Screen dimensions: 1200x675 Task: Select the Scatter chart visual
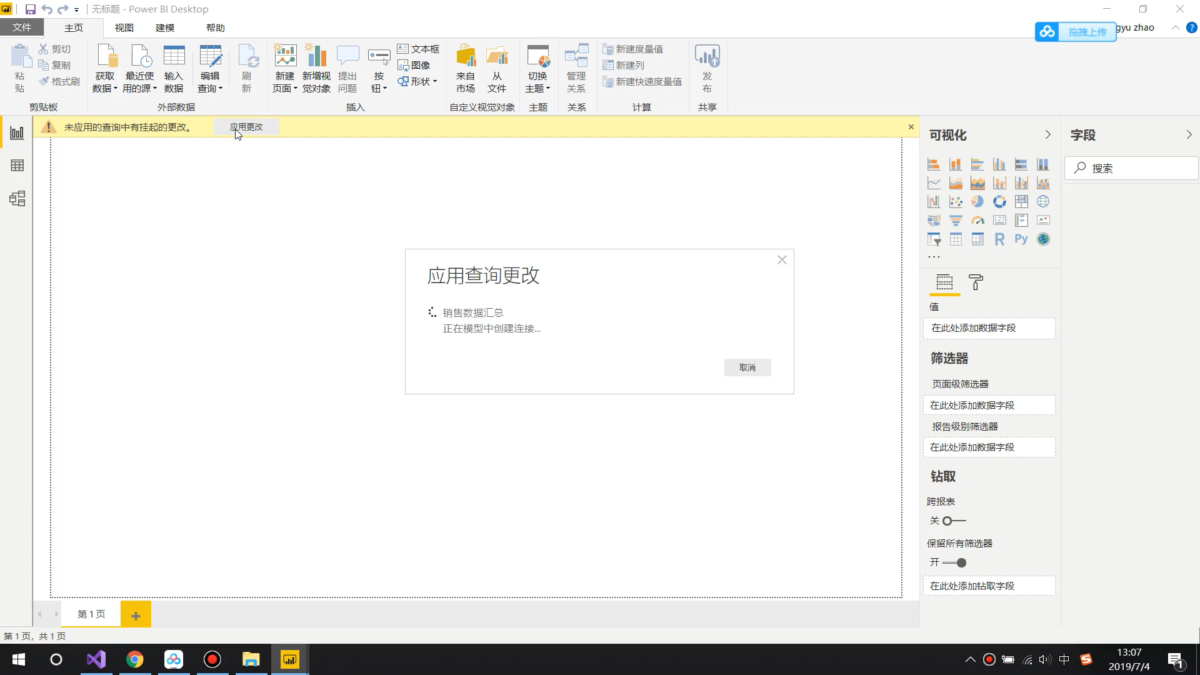[x=956, y=201]
